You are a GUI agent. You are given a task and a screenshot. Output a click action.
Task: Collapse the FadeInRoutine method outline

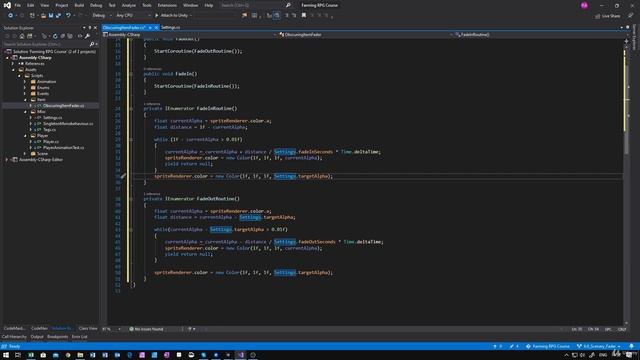(x=131, y=109)
